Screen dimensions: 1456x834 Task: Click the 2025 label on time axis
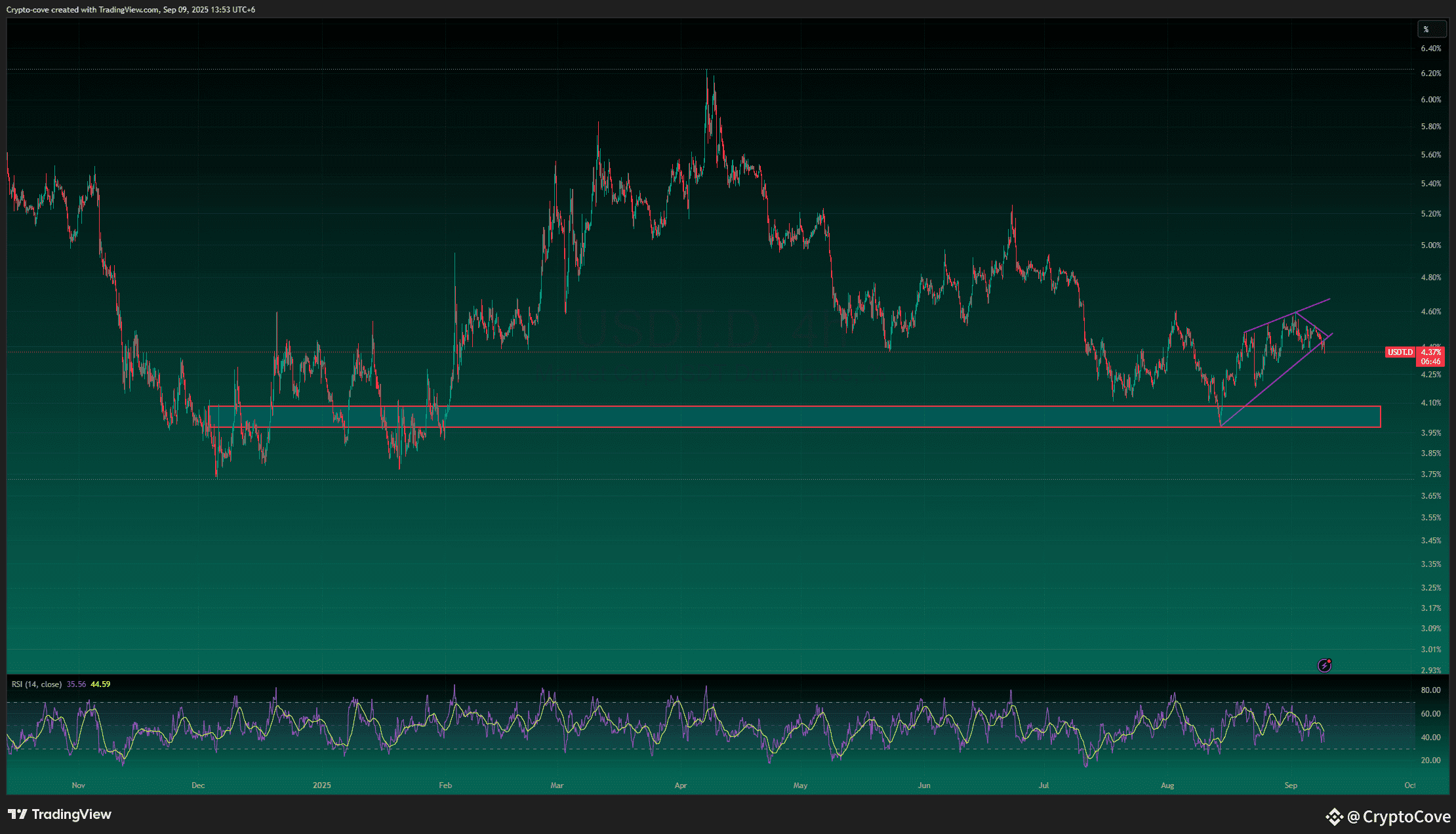(321, 785)
